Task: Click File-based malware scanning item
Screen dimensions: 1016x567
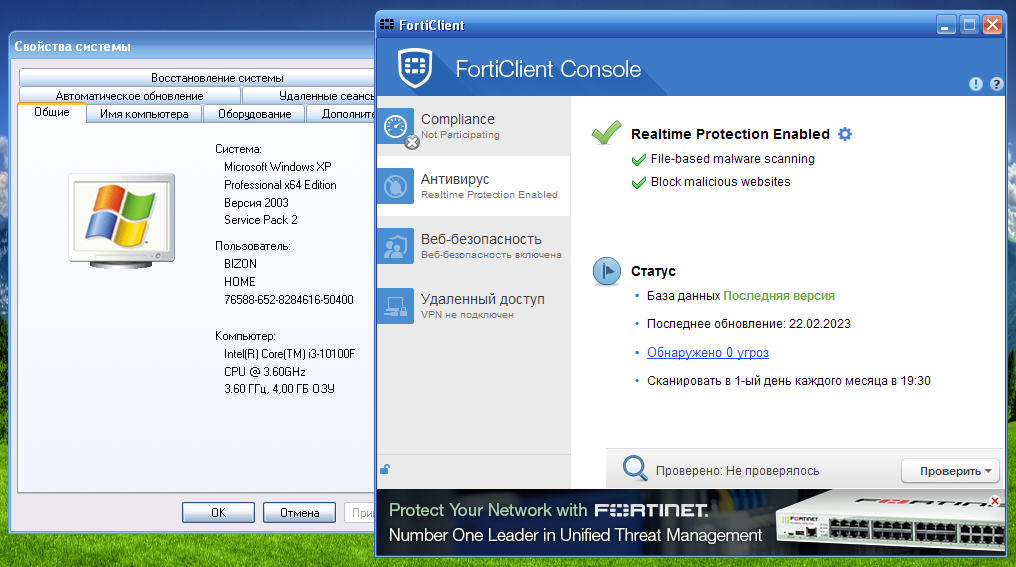Action: 733,159
